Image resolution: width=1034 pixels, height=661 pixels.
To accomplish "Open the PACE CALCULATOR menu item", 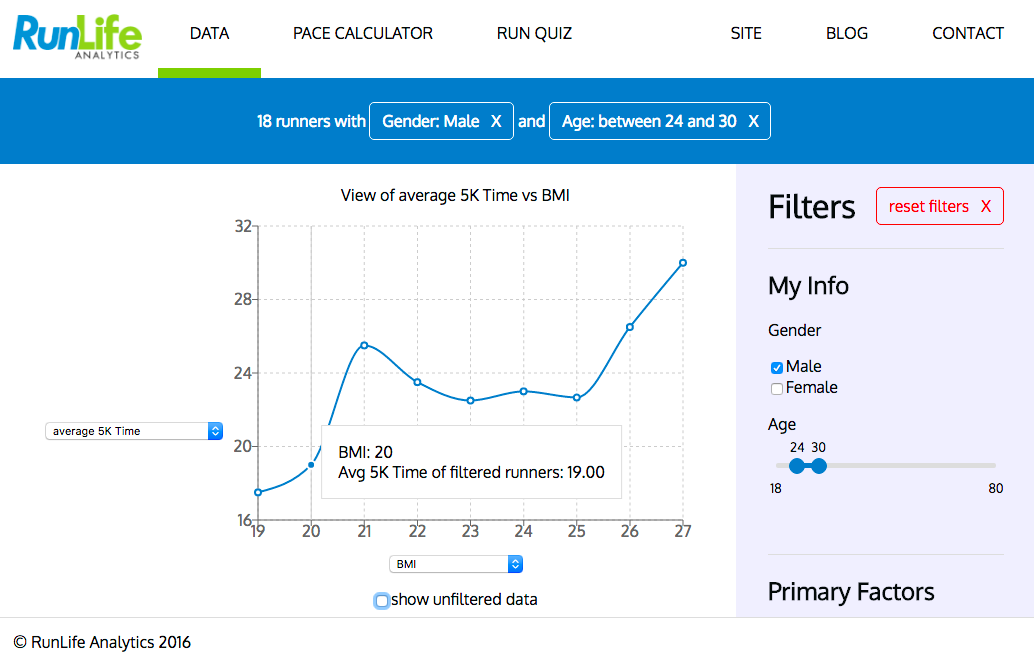I will point(363,34).
